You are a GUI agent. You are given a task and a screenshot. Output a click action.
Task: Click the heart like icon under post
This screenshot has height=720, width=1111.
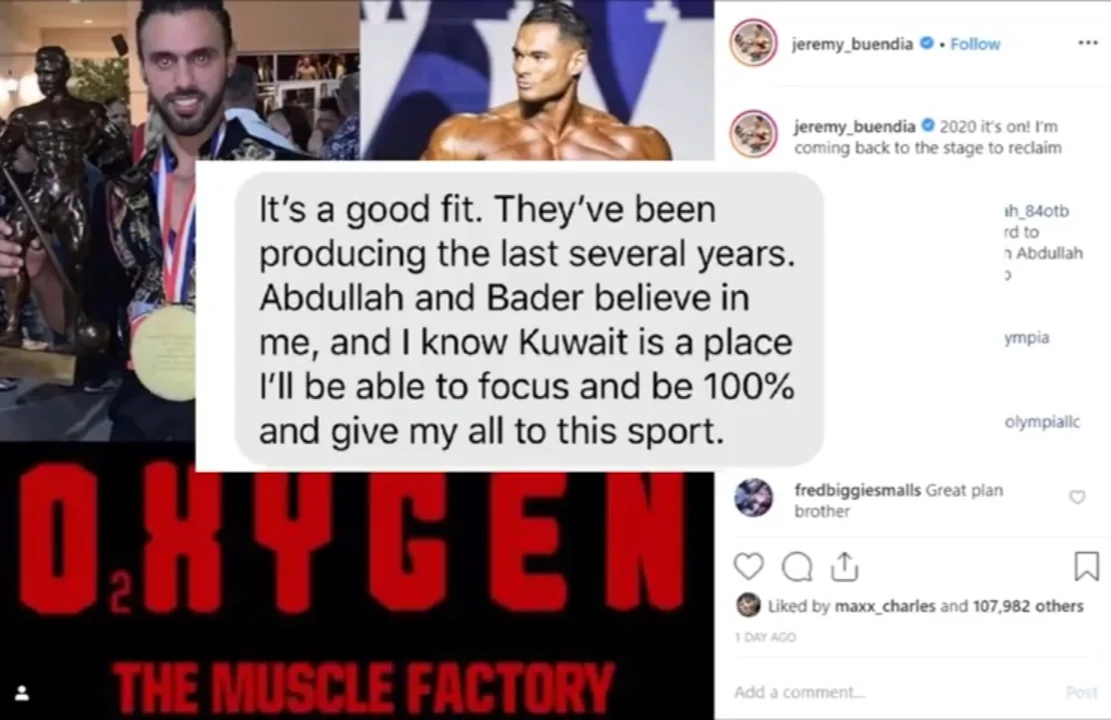coord(748,567)
